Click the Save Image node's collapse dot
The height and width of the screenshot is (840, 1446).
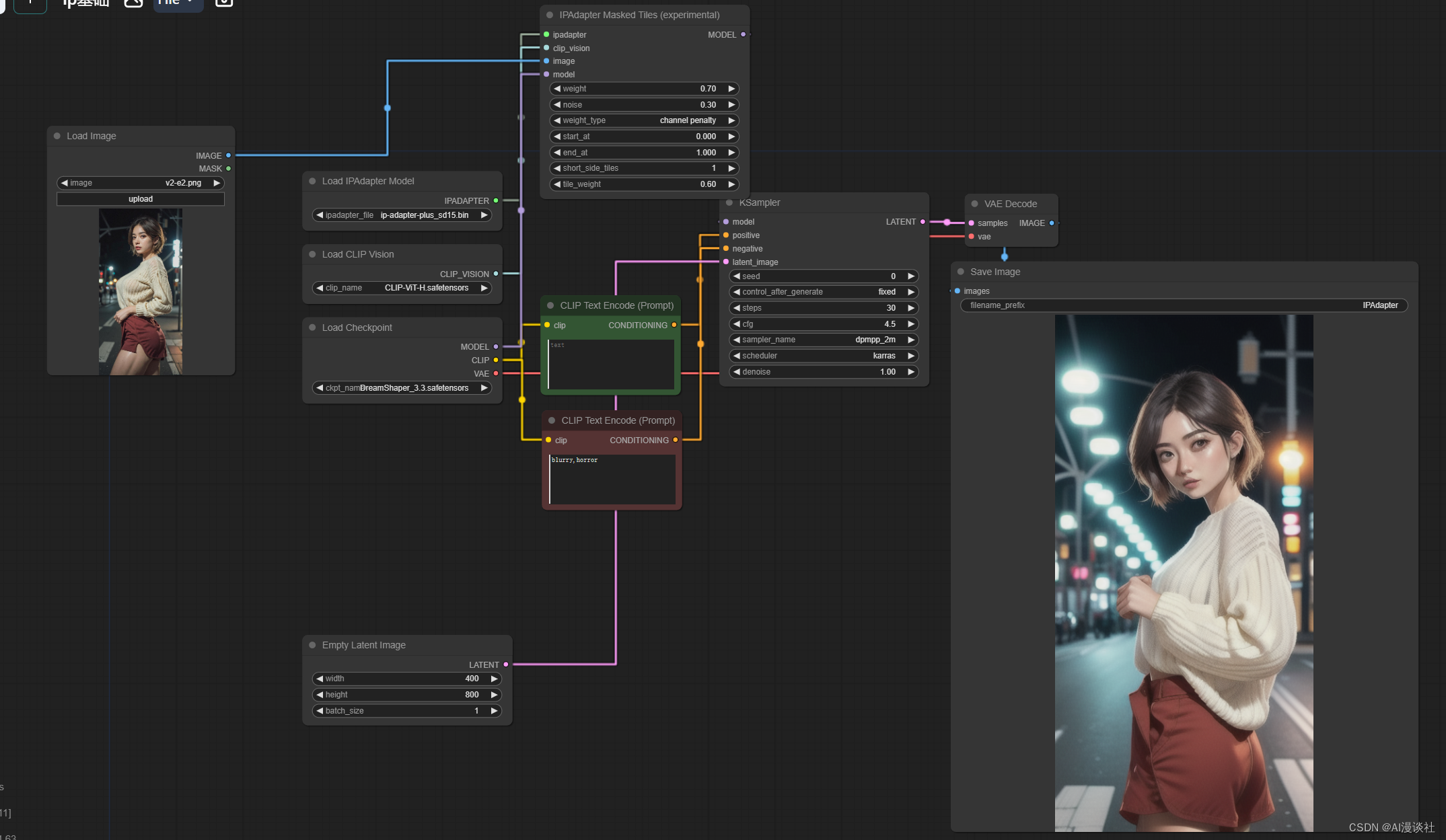961,272
